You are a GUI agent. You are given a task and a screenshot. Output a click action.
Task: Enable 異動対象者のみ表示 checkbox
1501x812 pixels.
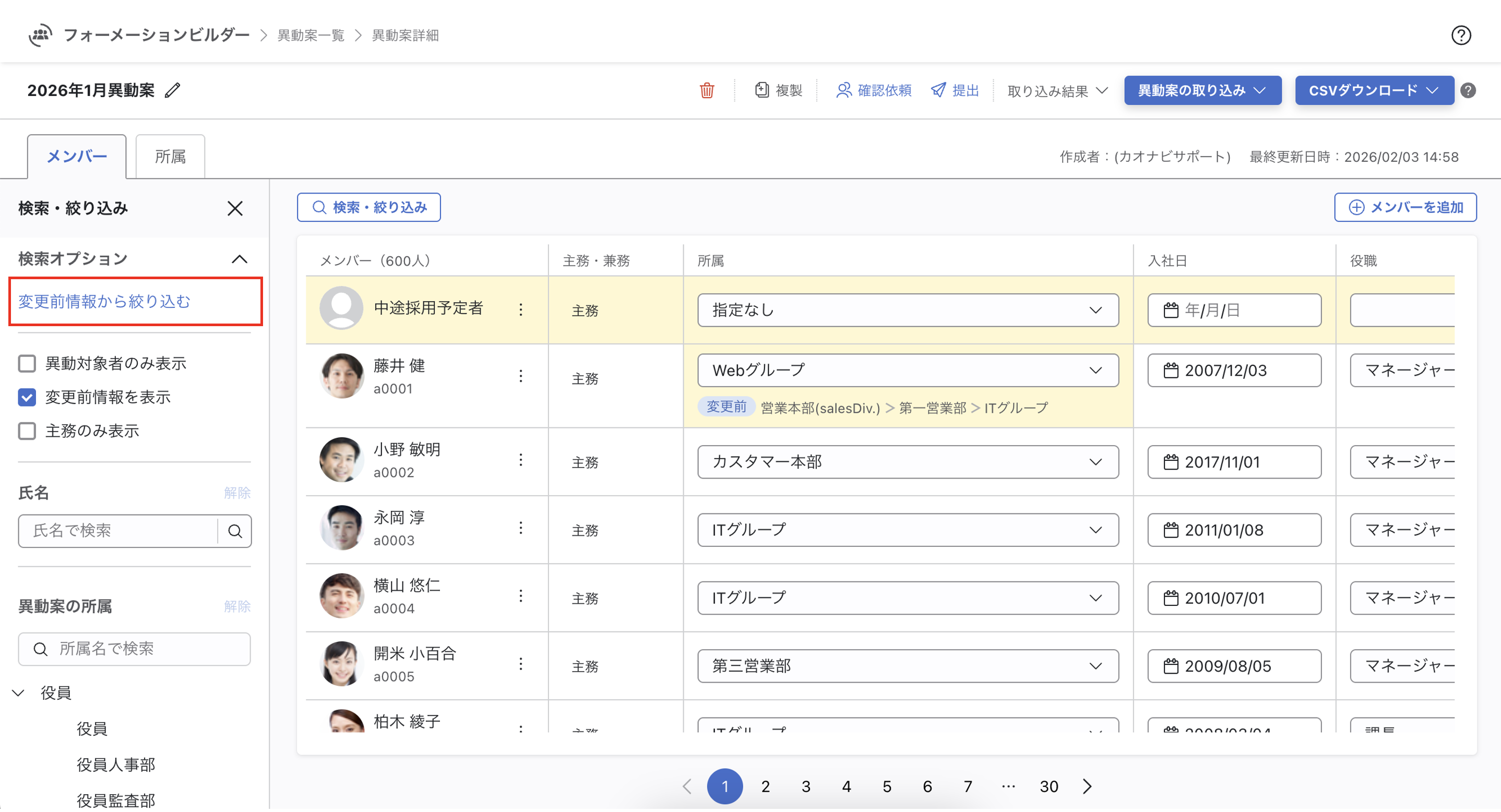(x=27, y=364)
